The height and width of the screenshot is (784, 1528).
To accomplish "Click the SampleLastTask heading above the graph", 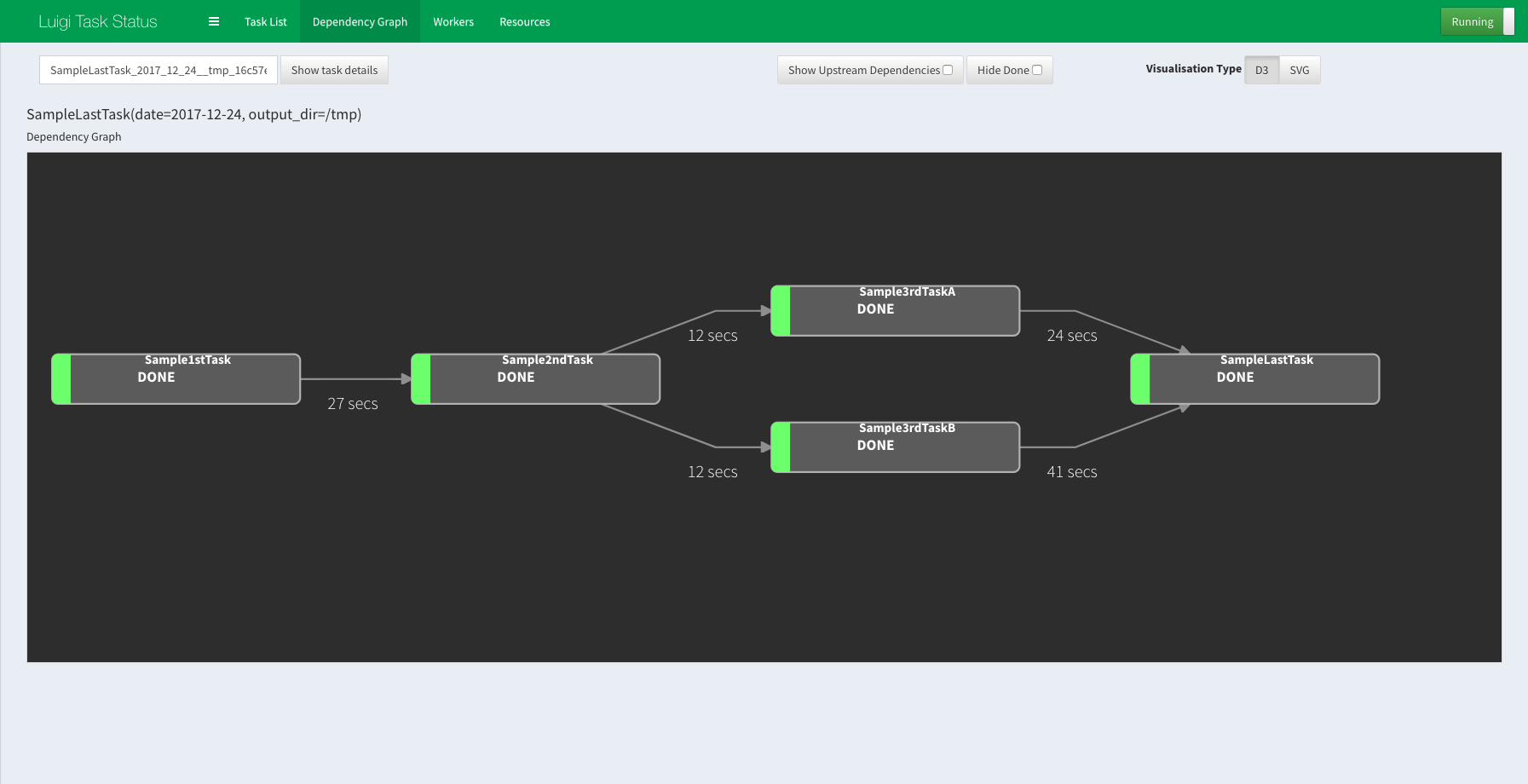I will [193, 114].
